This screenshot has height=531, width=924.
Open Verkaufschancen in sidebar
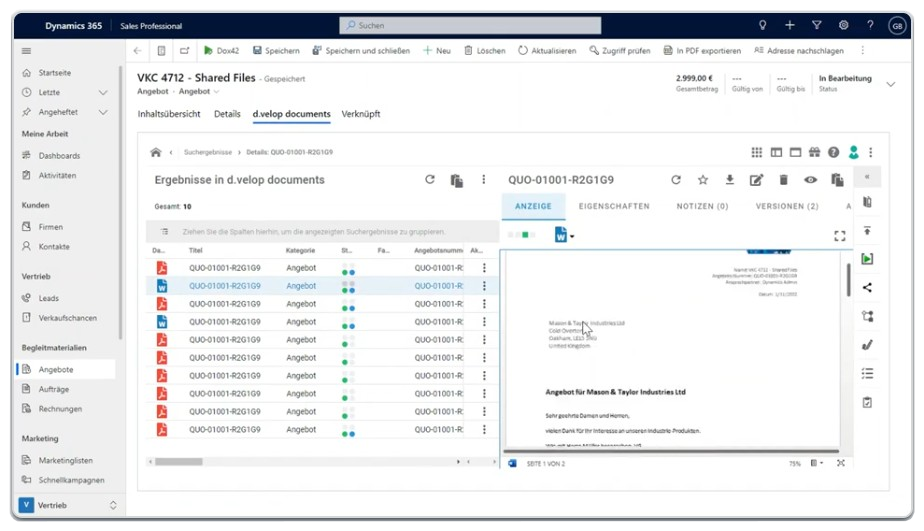tap(67, 318)
